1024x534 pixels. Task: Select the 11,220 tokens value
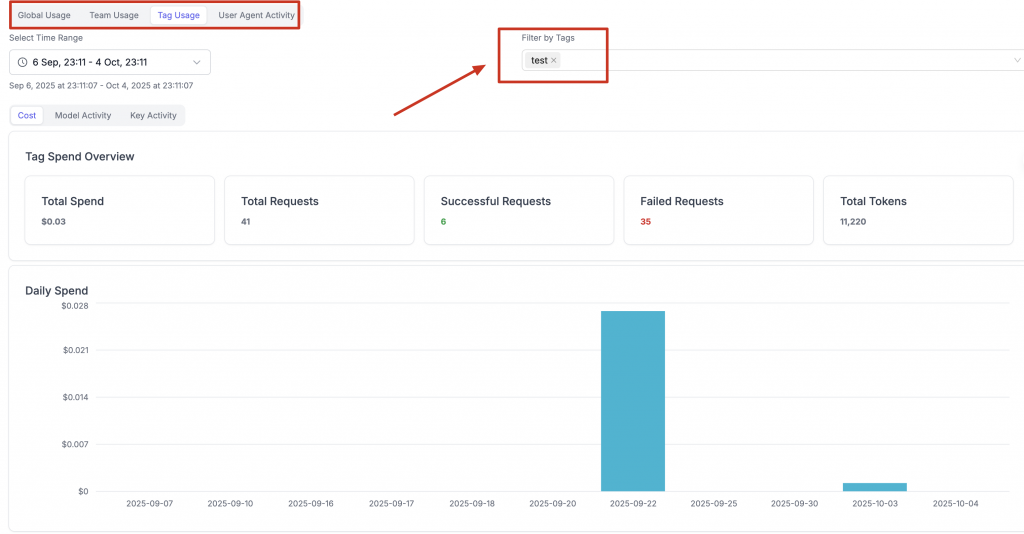point(853,222)
